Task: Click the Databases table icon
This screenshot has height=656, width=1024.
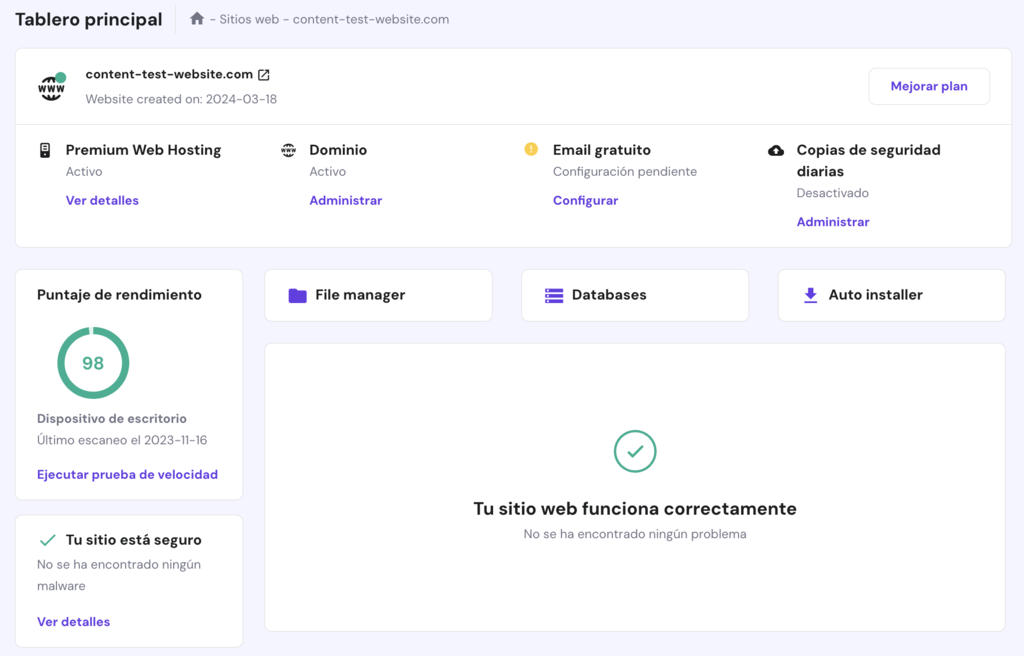Action: pos(553,294)
